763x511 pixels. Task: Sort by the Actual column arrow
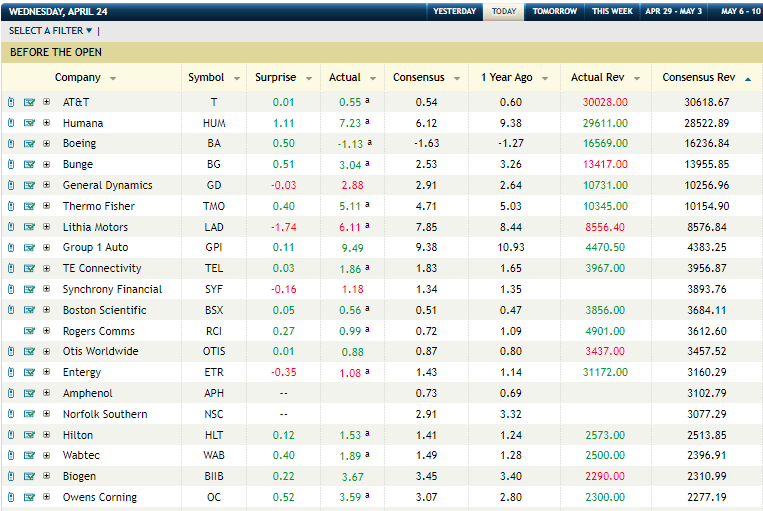(373, 78)
